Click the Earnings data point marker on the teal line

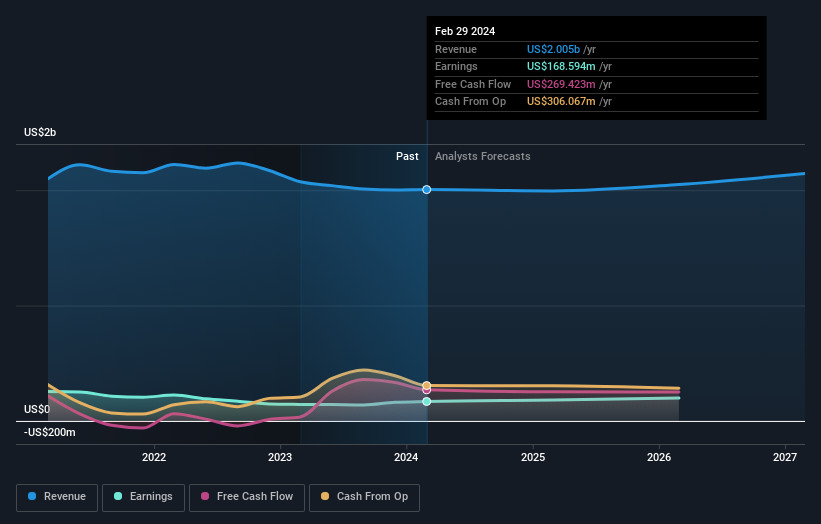[427, 402]
